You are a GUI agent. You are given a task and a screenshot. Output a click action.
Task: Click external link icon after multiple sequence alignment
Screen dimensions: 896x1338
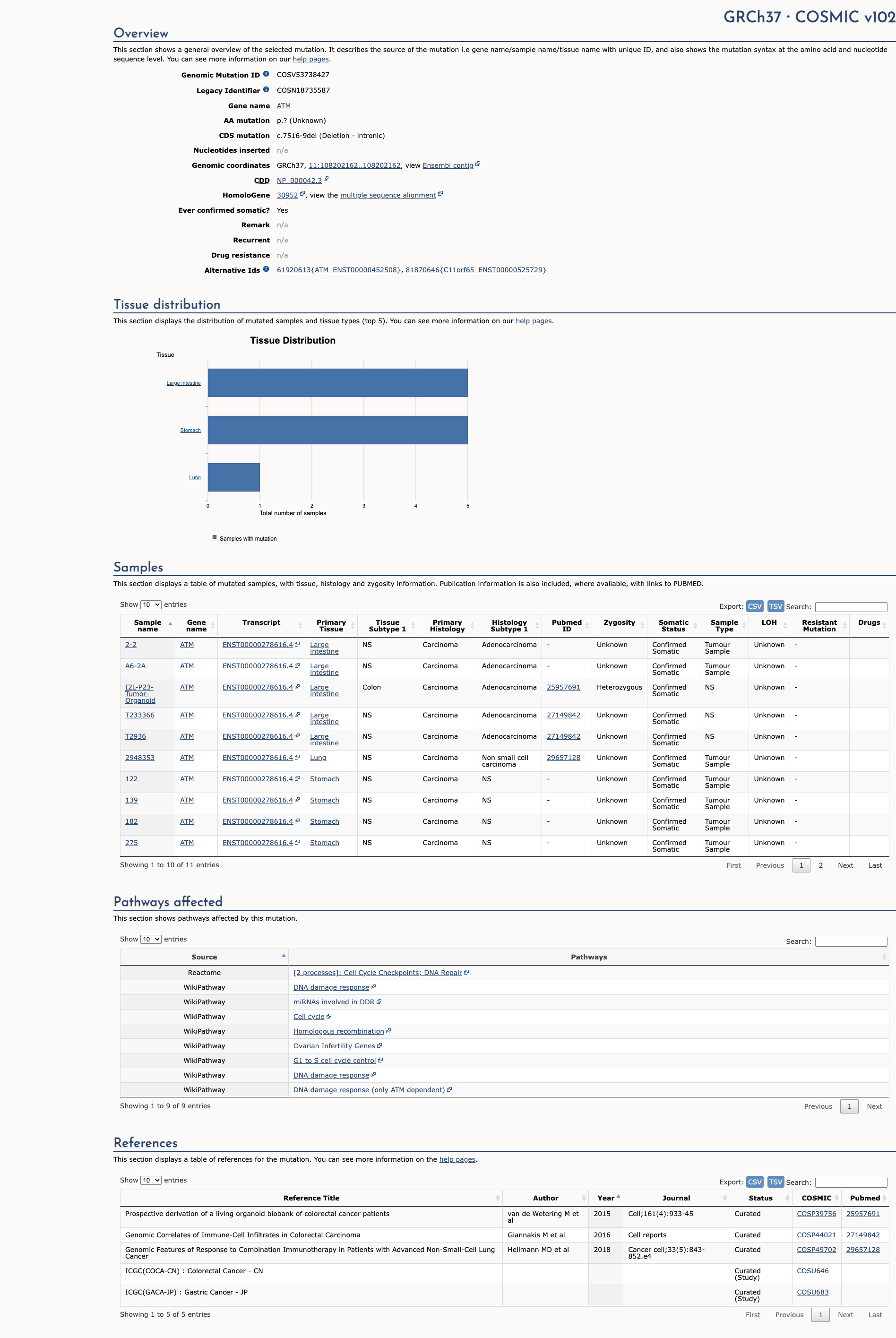click(440, 194)
